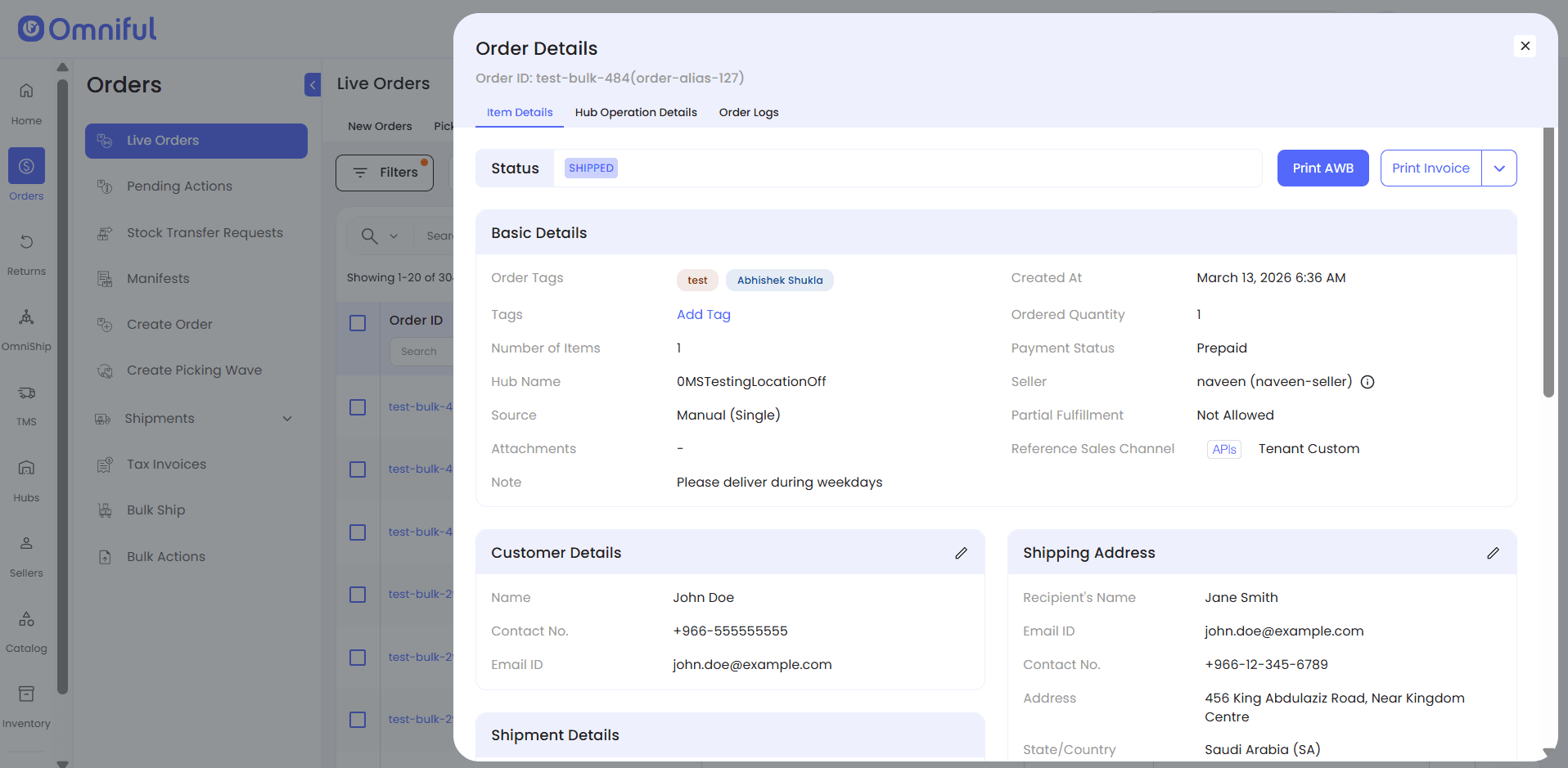Click the Add Tag link
1568x768 pixels.
pyautogui.click(x=703, y=315)
